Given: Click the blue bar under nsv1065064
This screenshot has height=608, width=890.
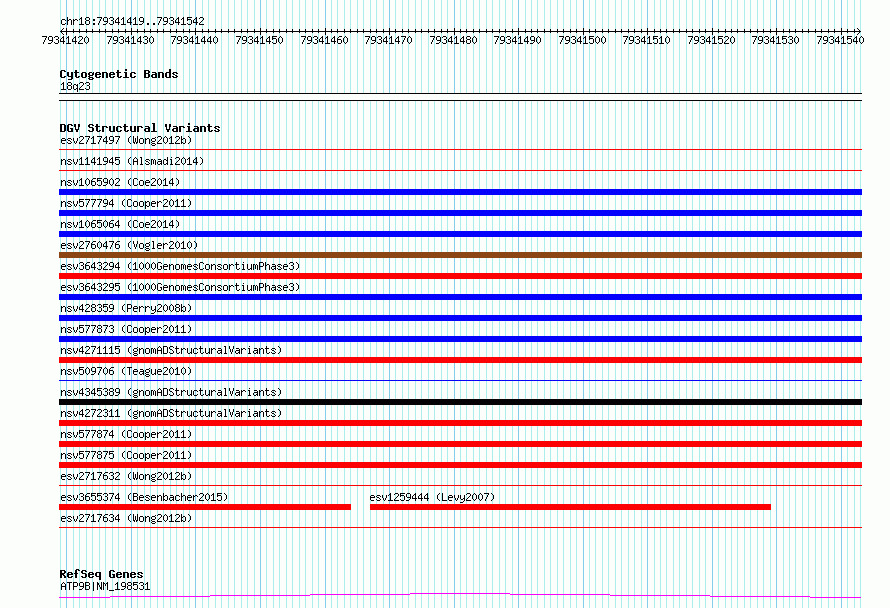Looking at the screenshot, I should point(460,234).
